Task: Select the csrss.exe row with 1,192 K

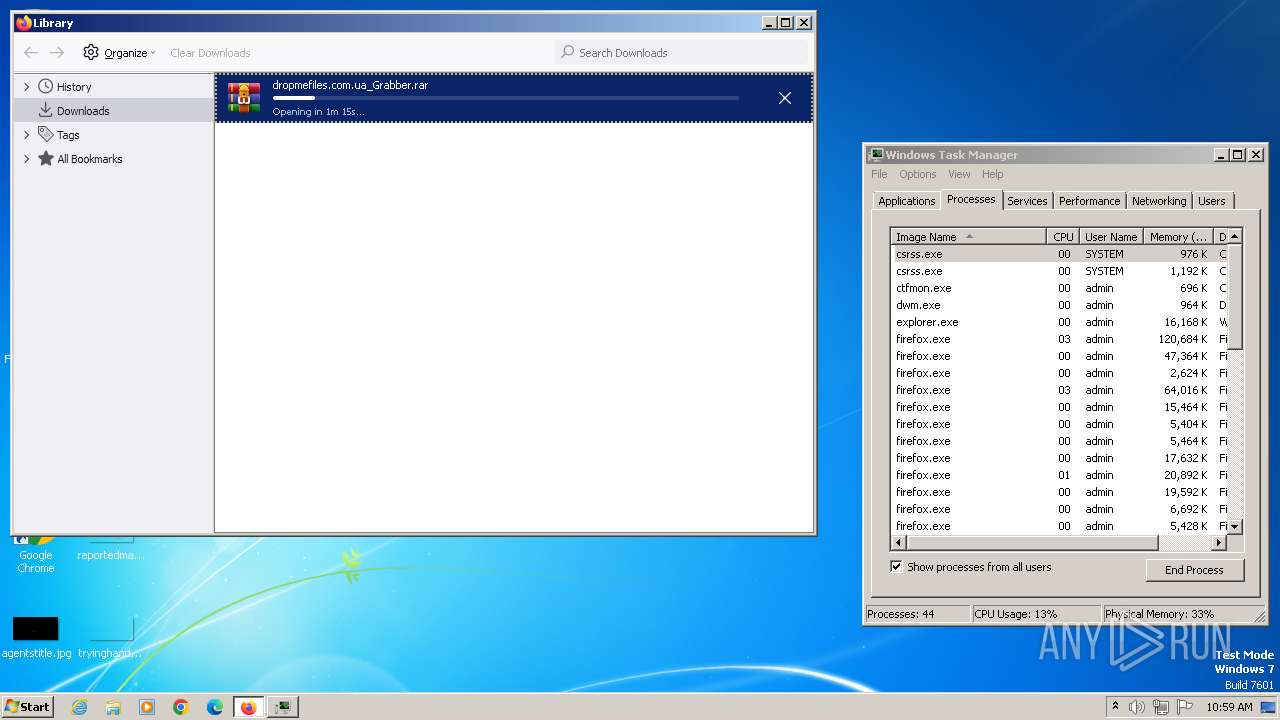Action: click(1059, 271)
